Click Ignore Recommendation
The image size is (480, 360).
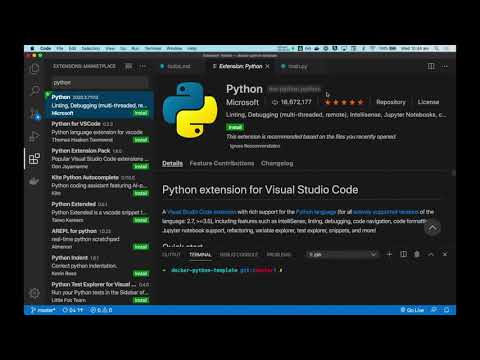pos(255,146)
